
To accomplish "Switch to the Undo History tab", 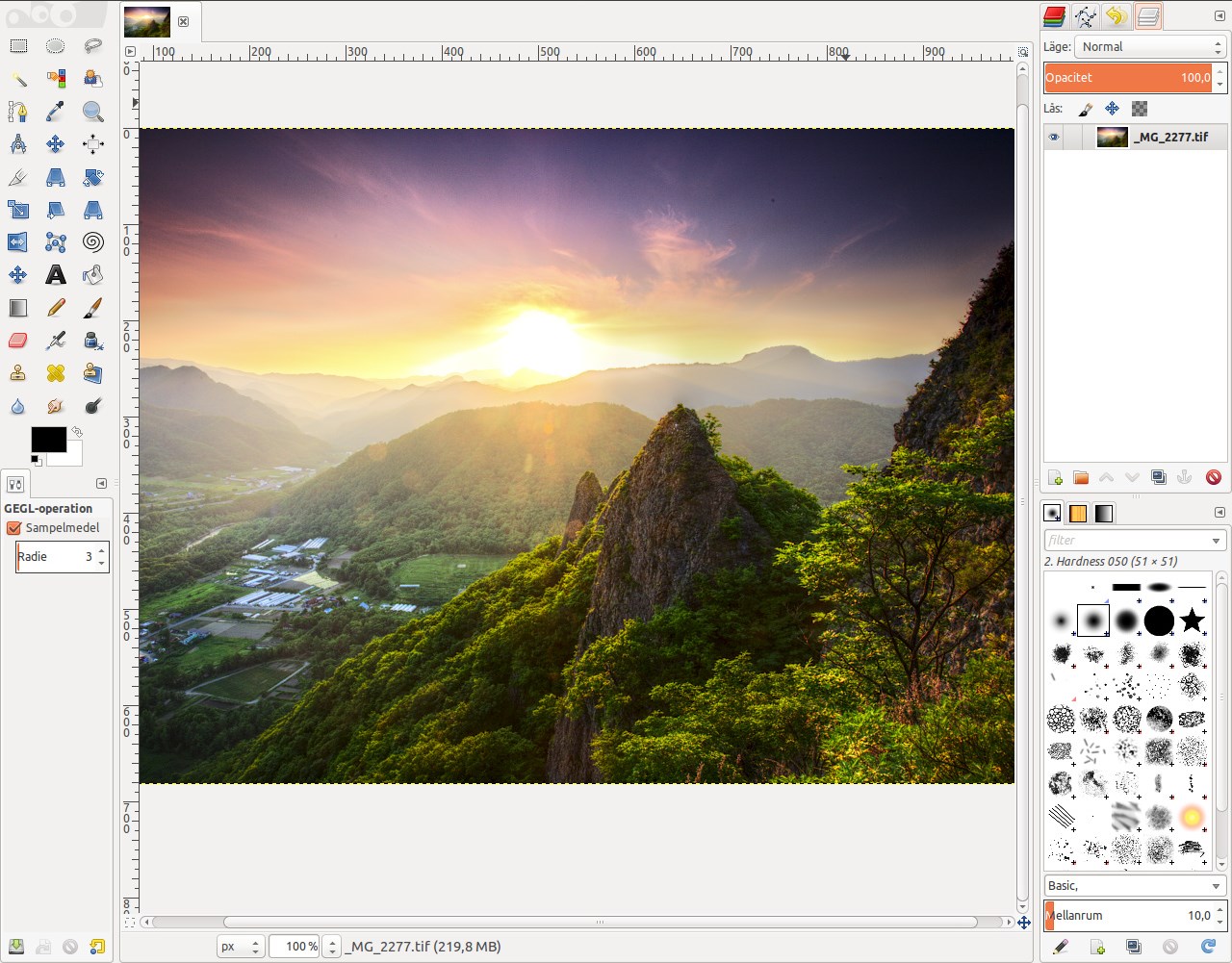I will point(1116,16).
